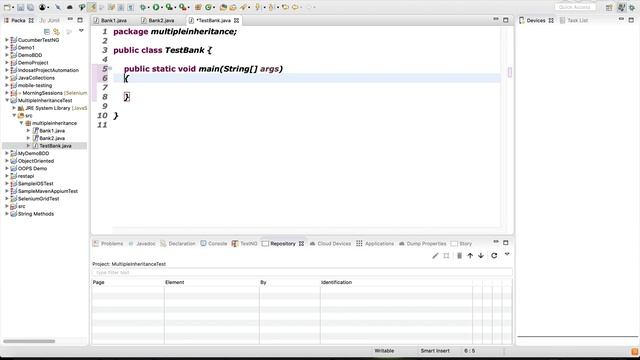Click the New Java Class green icon
This screenshot has width=640, height=360.
coord(208,7)
